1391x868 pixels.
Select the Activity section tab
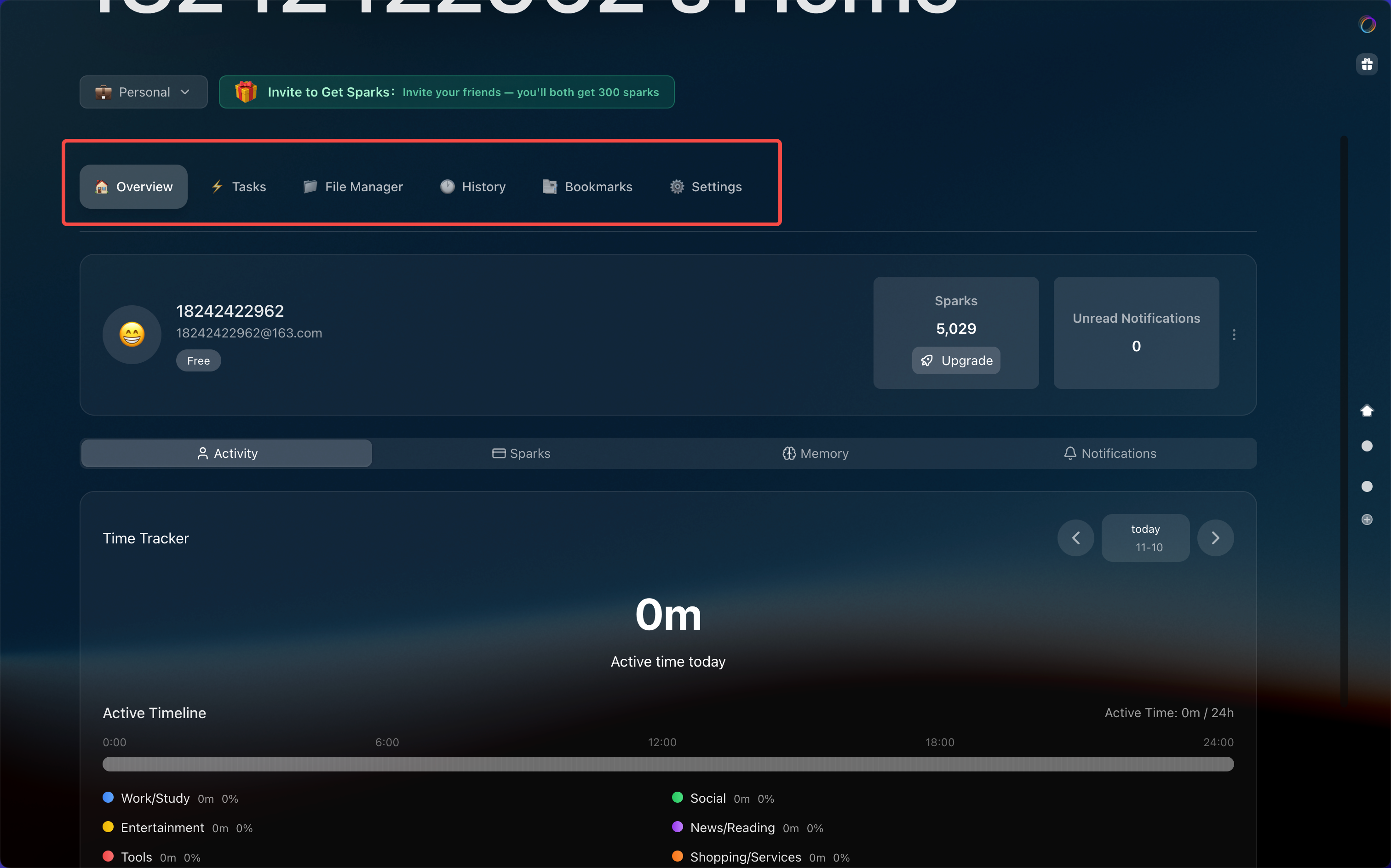226,453
